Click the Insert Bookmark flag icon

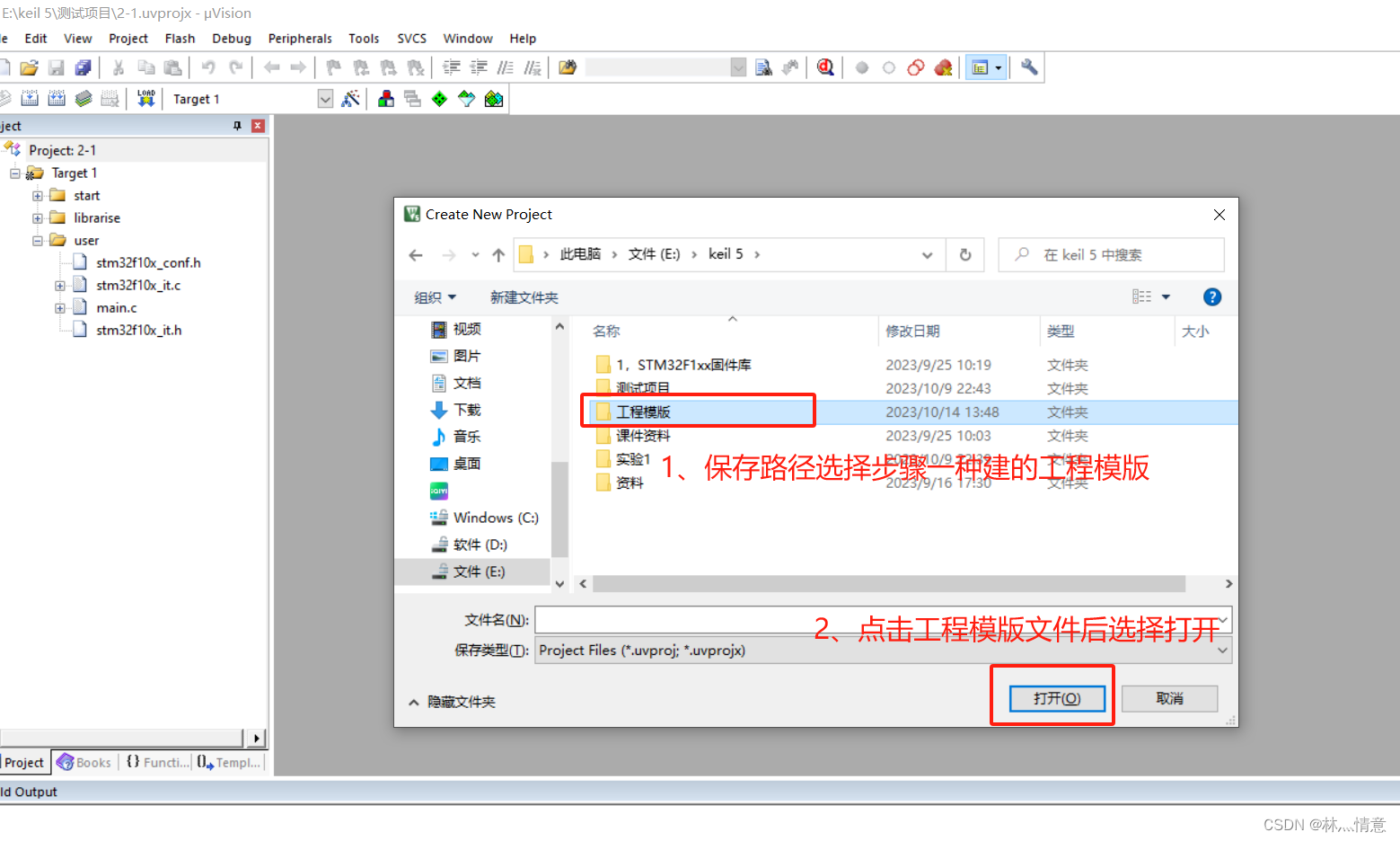point(333,67)
